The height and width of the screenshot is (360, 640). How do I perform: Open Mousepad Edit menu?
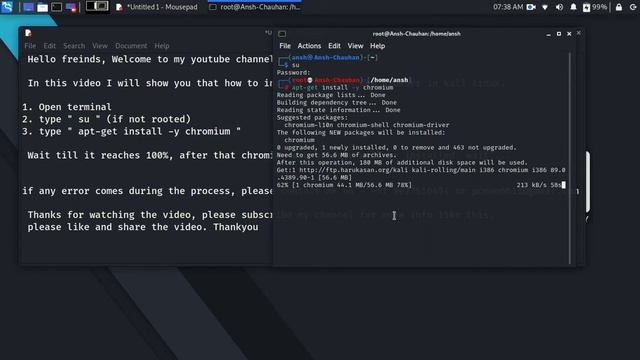[x=50, y=46]
